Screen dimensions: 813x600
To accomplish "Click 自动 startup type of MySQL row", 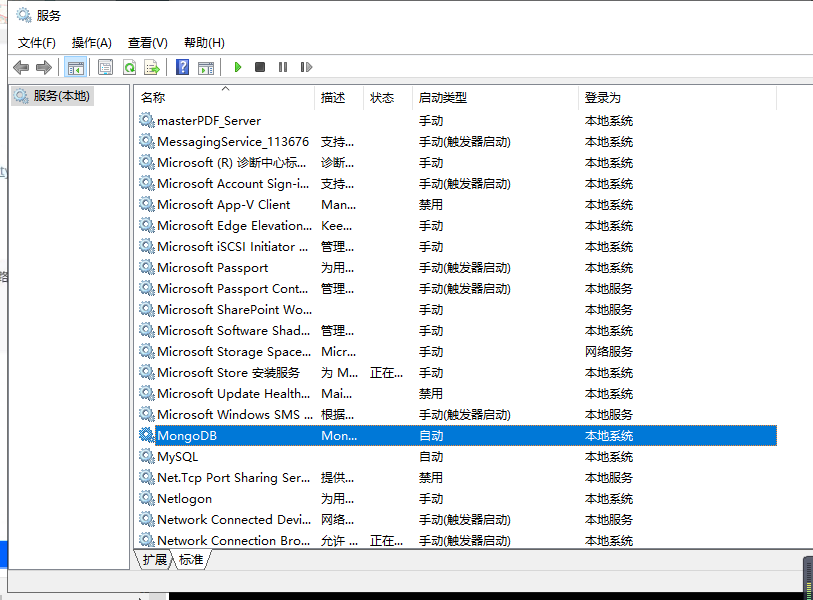I will click(x=431, y=457).
